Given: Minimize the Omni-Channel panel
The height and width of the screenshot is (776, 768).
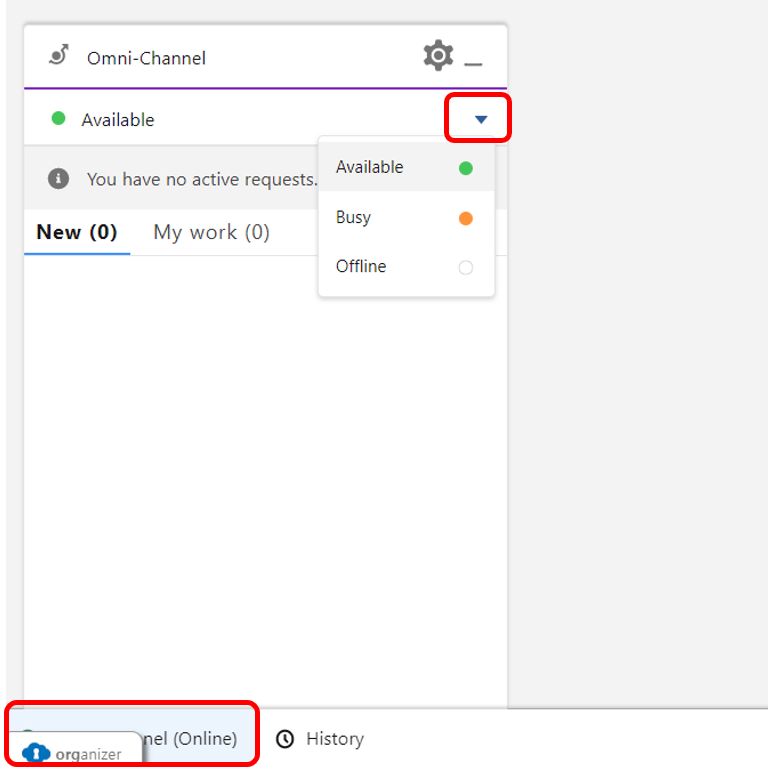Looking at the screenshot, I should (x=473, y=60).
